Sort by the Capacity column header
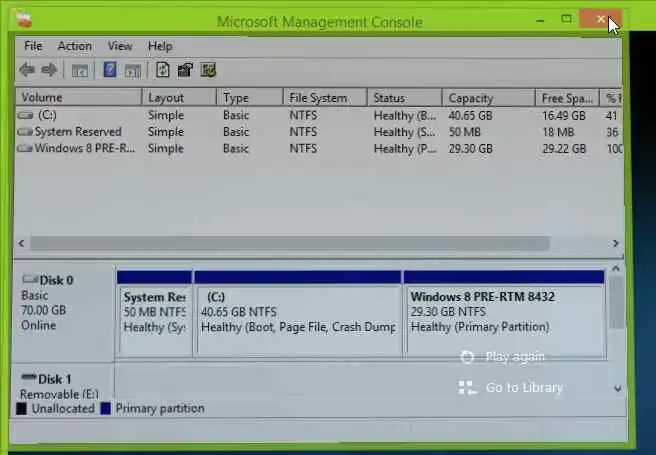Image resolution: width=656 pixels, height=455 pixels. tap(489, 97)
